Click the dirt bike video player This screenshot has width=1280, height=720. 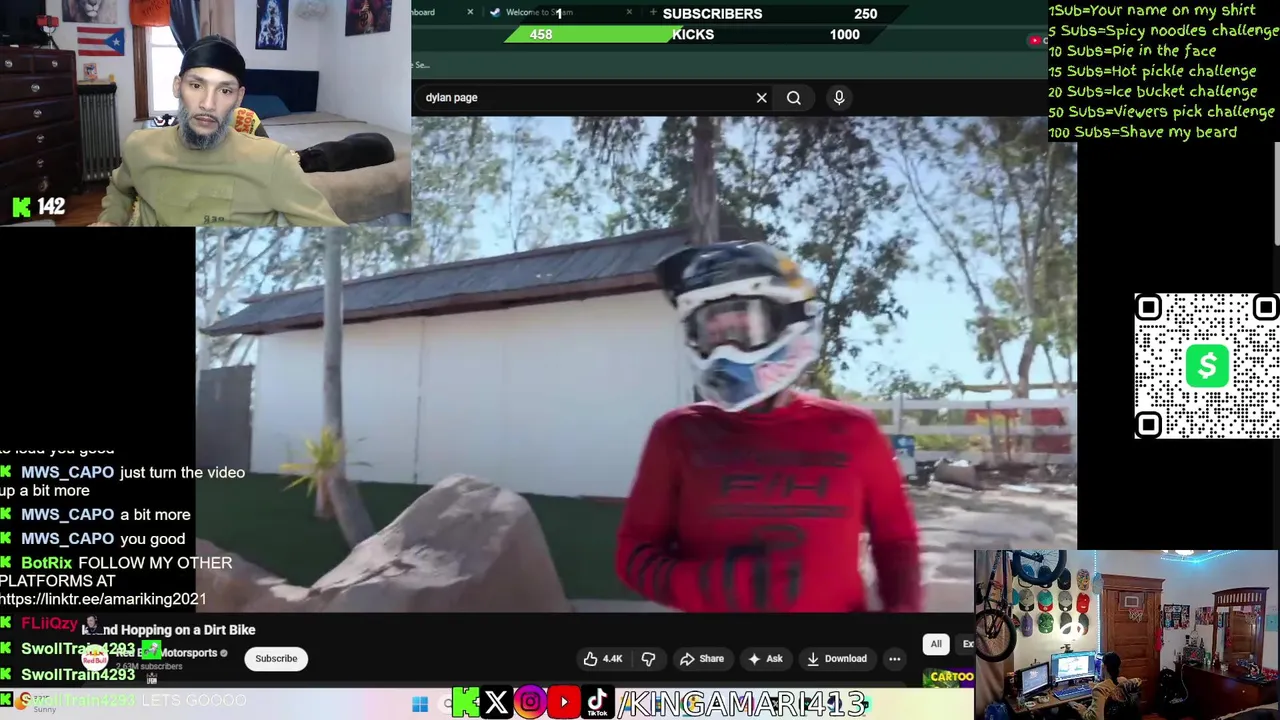click(636, 364)
